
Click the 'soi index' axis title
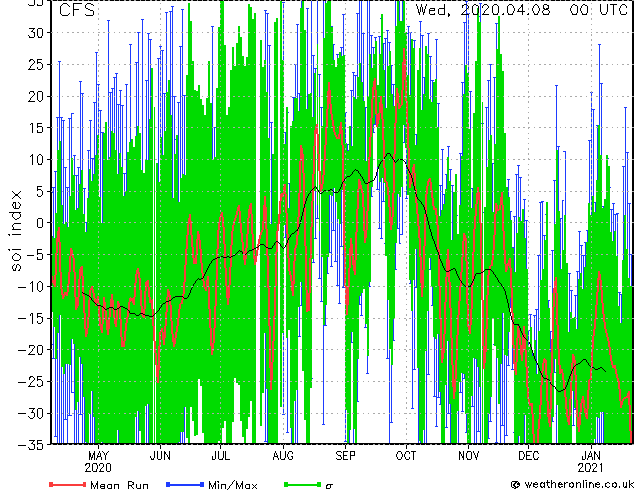[15, 230]
